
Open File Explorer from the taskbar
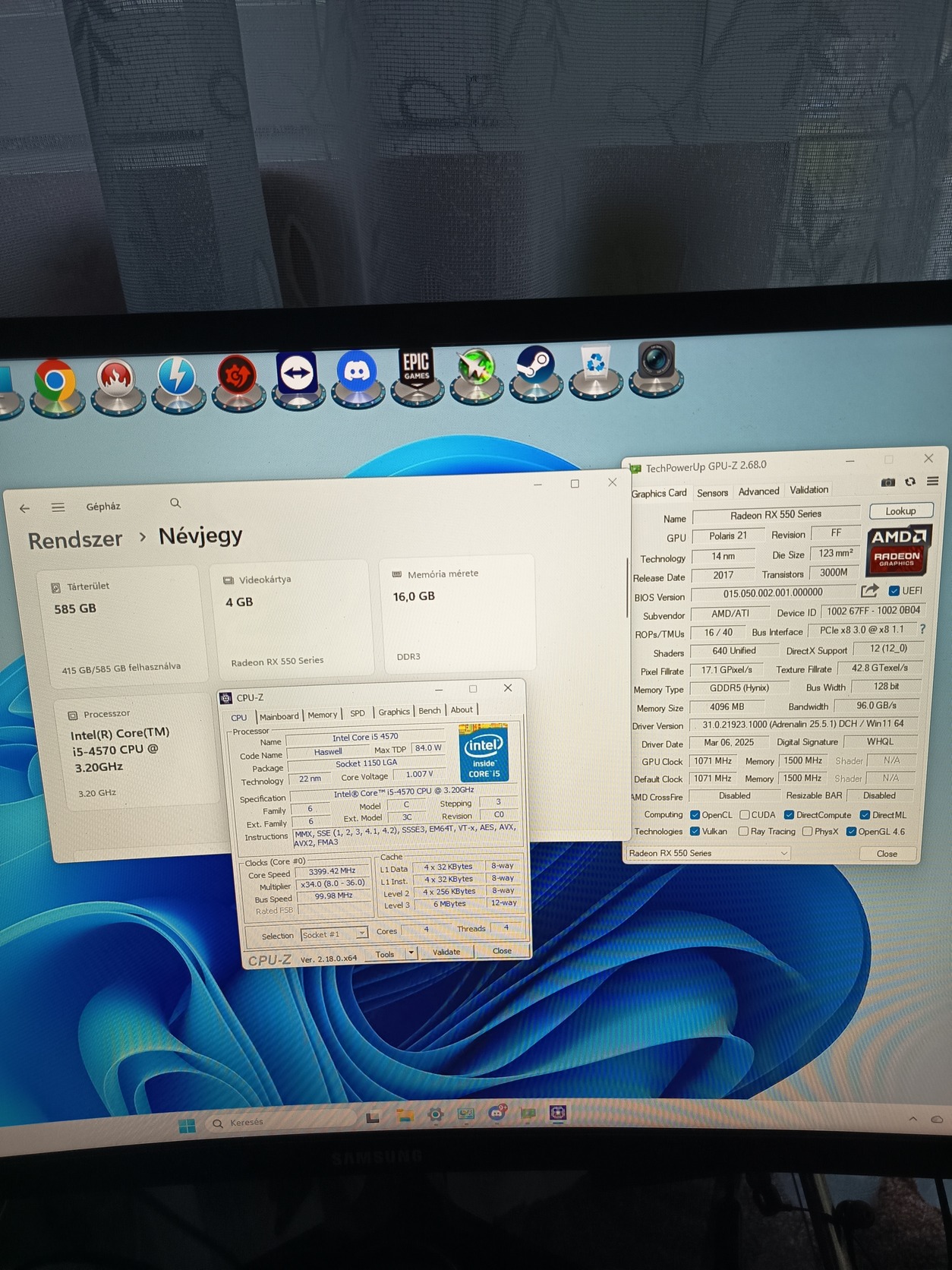pos(405,1116)
